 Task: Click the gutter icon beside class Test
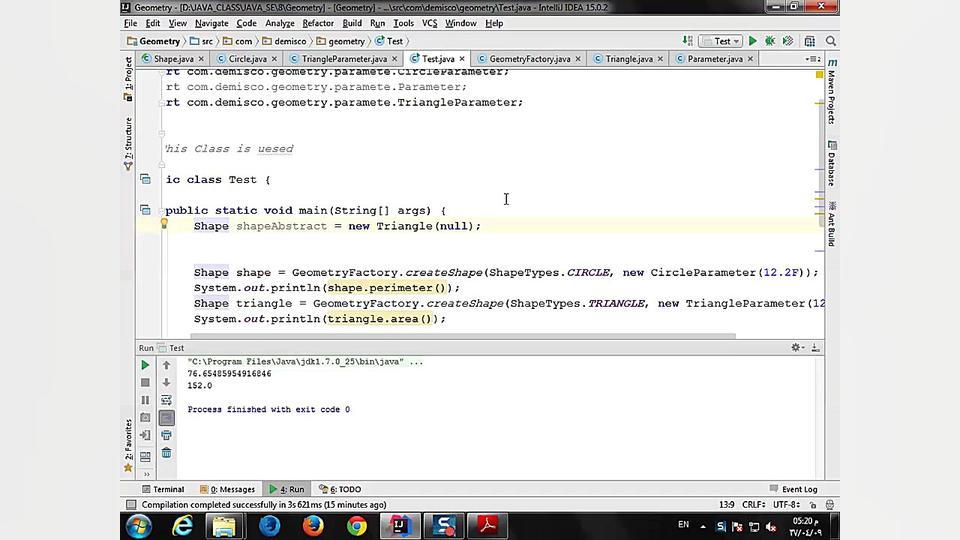pyautogui.click(x=145, y=179)
